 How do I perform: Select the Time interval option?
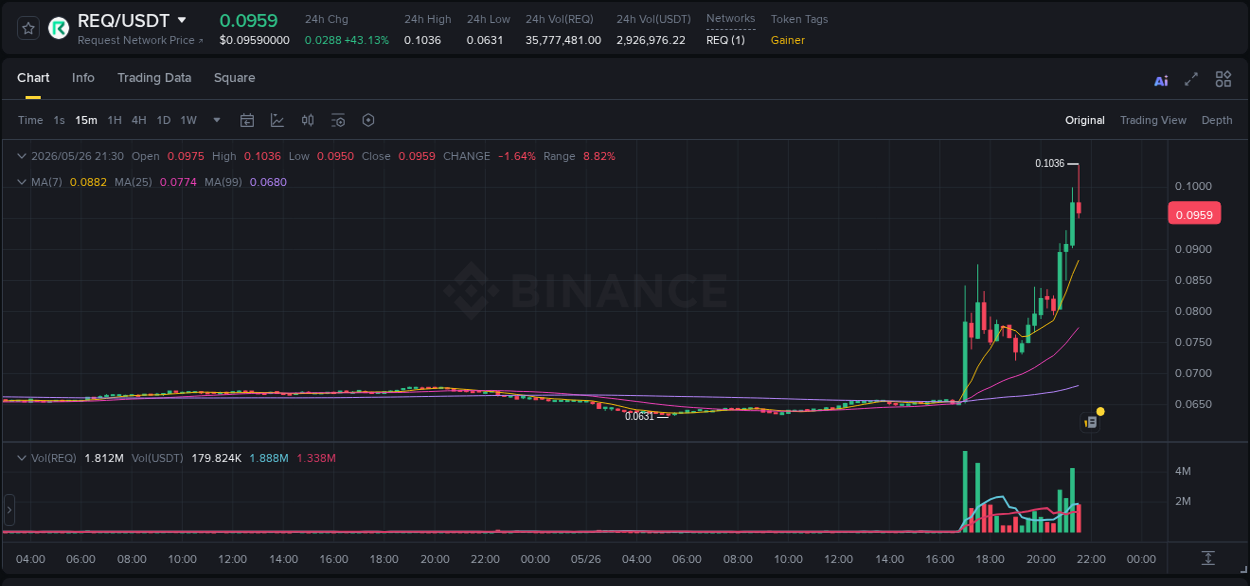pyautogui.click(x=31, y=120)
